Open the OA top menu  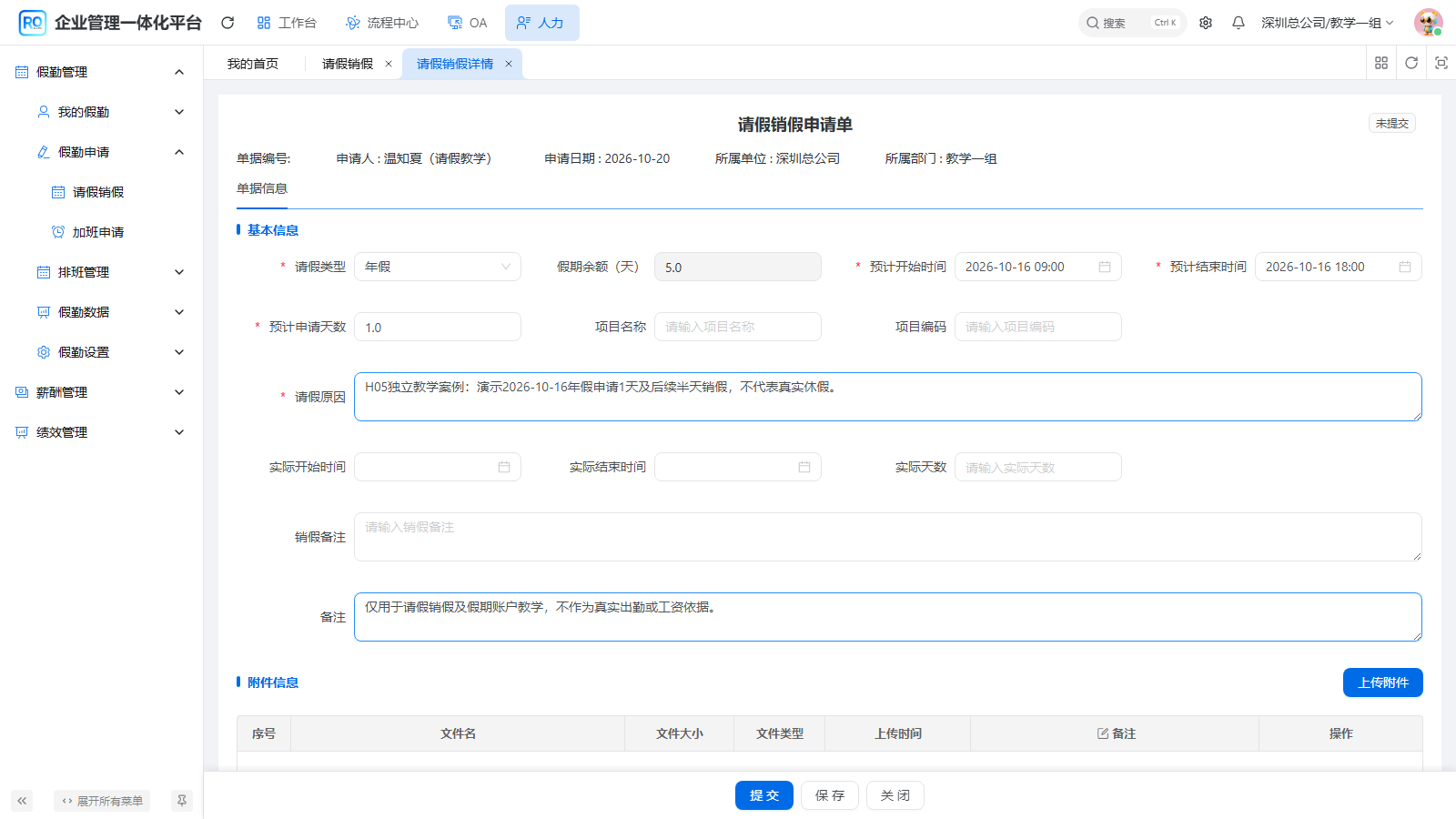468,23
